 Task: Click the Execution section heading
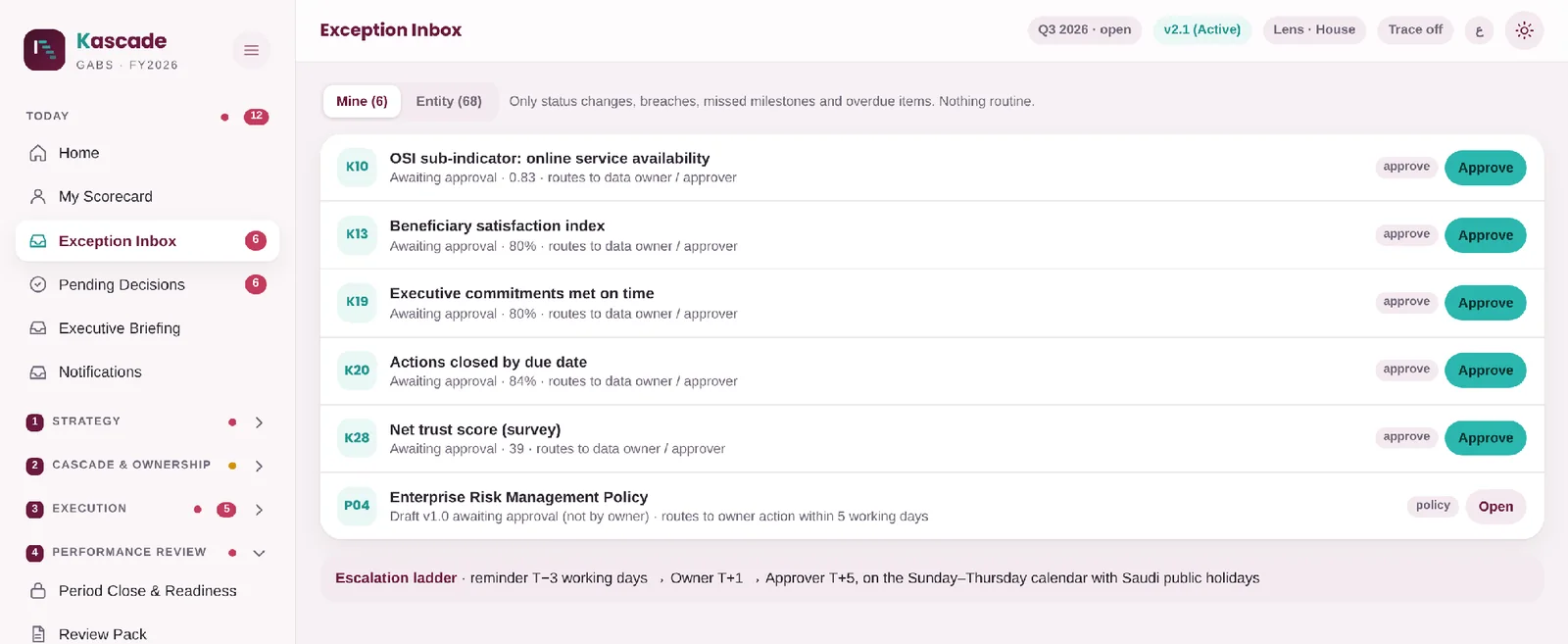(x=89, y=509)
